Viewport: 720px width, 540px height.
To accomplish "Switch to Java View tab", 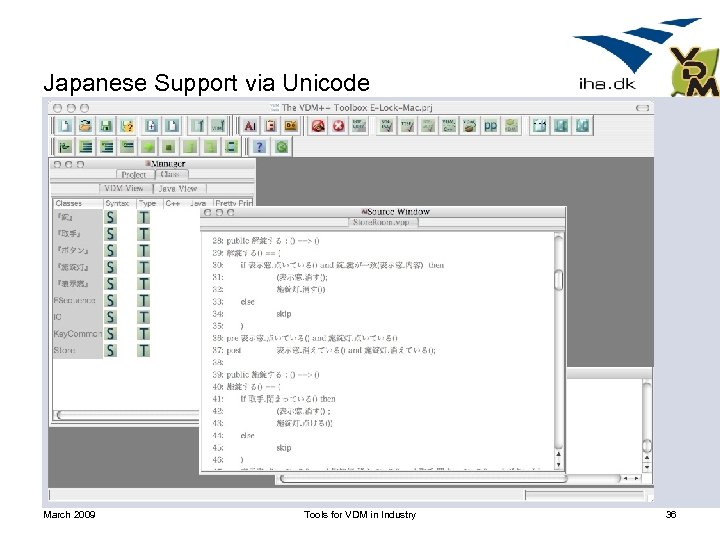I will (x=178, y=188).
